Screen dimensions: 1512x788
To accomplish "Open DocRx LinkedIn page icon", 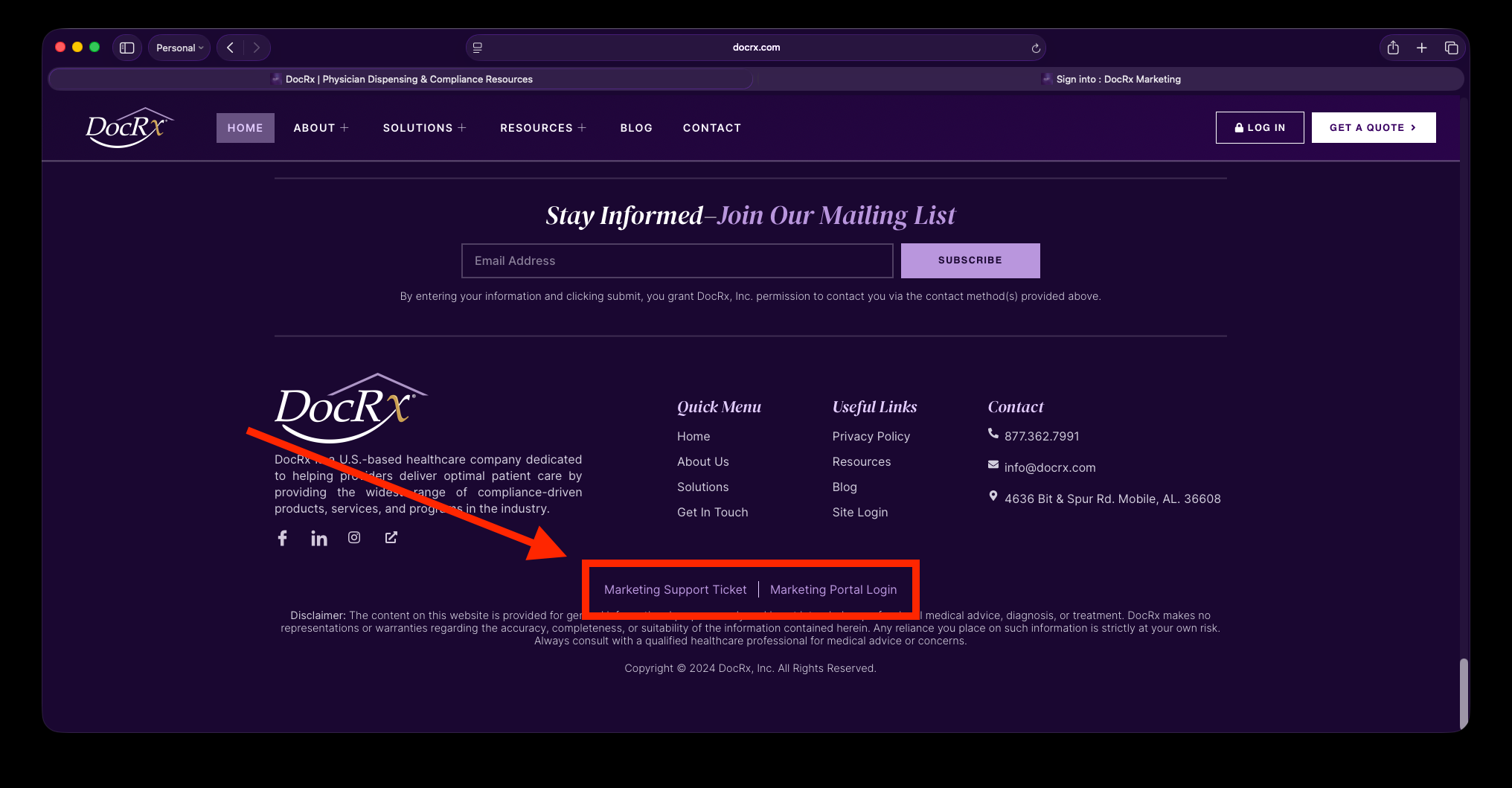I will click(319, 538).
